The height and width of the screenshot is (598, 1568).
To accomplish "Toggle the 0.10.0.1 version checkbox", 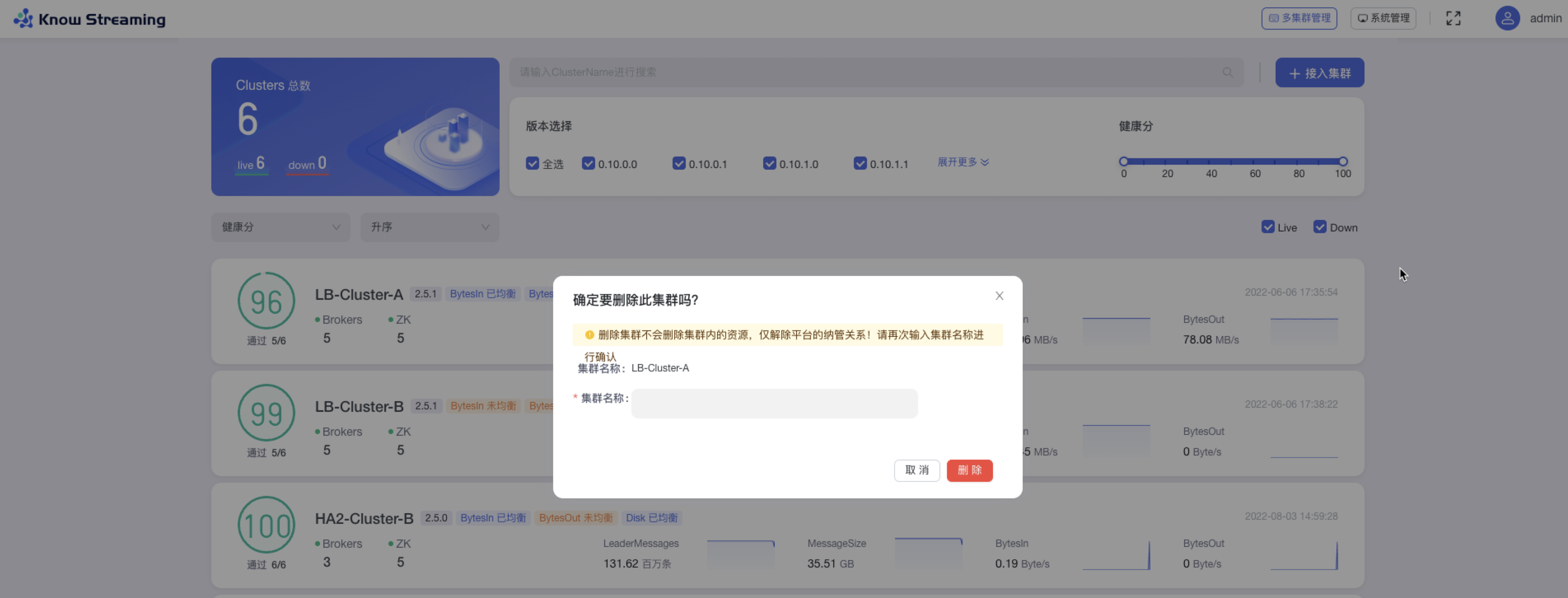I will point(679,164).
